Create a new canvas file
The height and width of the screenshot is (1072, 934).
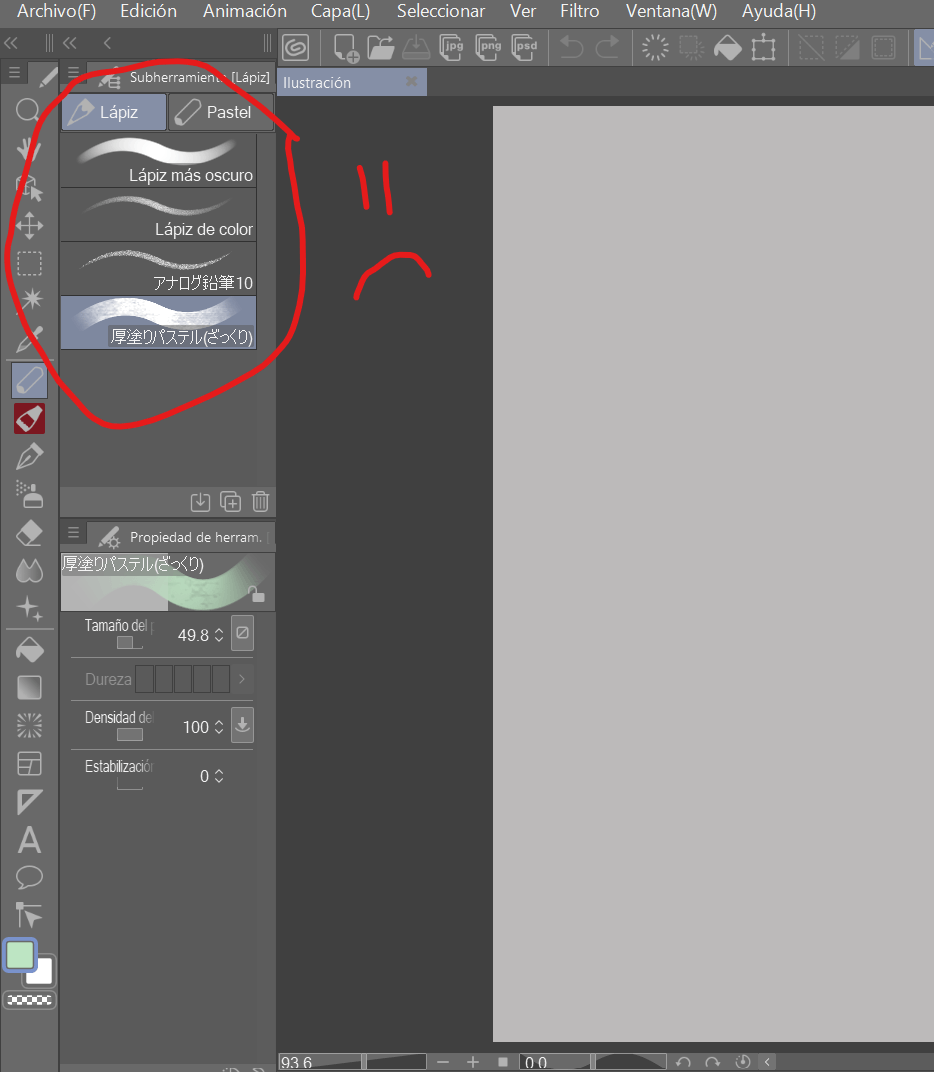pyautogui.click(x=346, y=48)
